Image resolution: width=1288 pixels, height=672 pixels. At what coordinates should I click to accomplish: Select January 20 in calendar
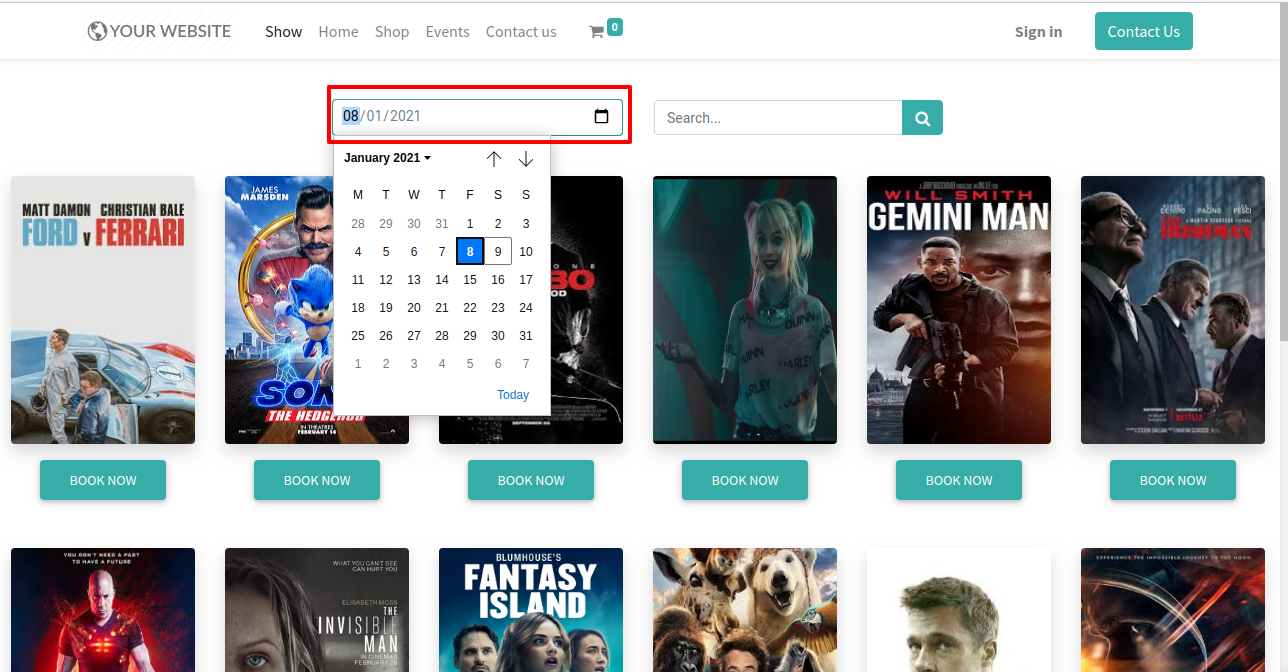[414, 308]
